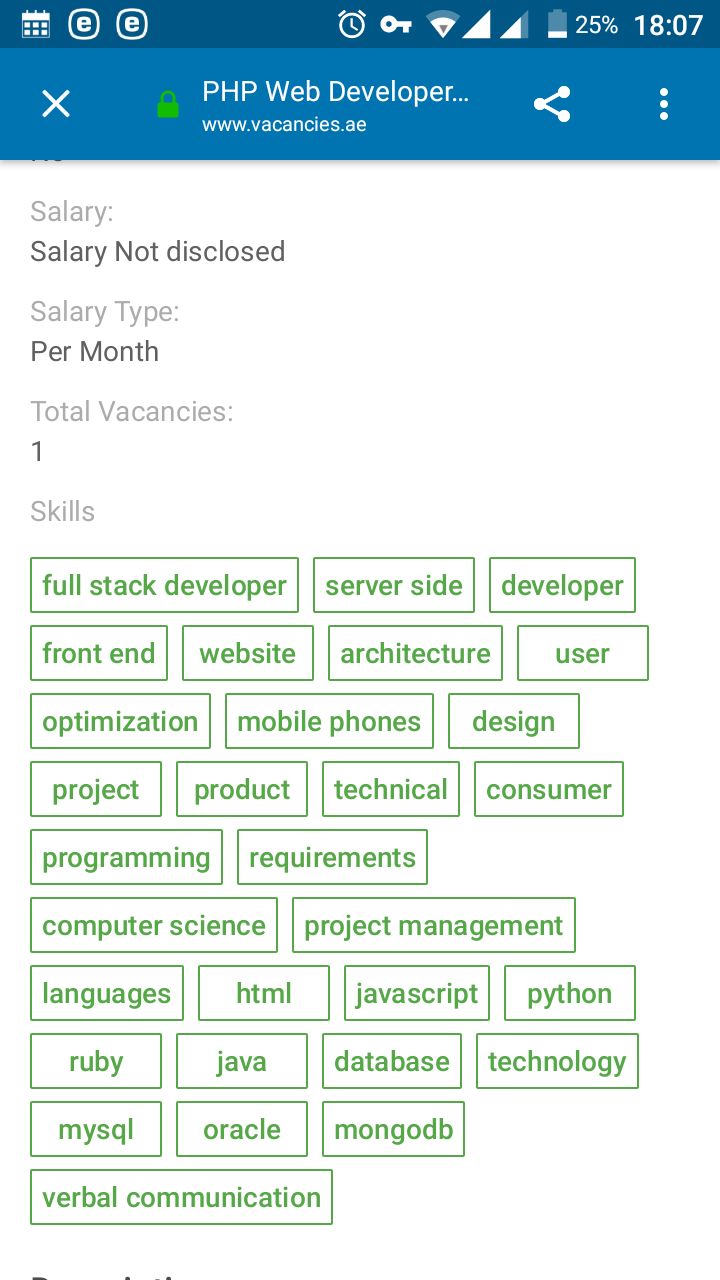Viewport: 720px width, 1280px height.
Task: Tap the battery indicator icon
Action: [x=558, y=24]
